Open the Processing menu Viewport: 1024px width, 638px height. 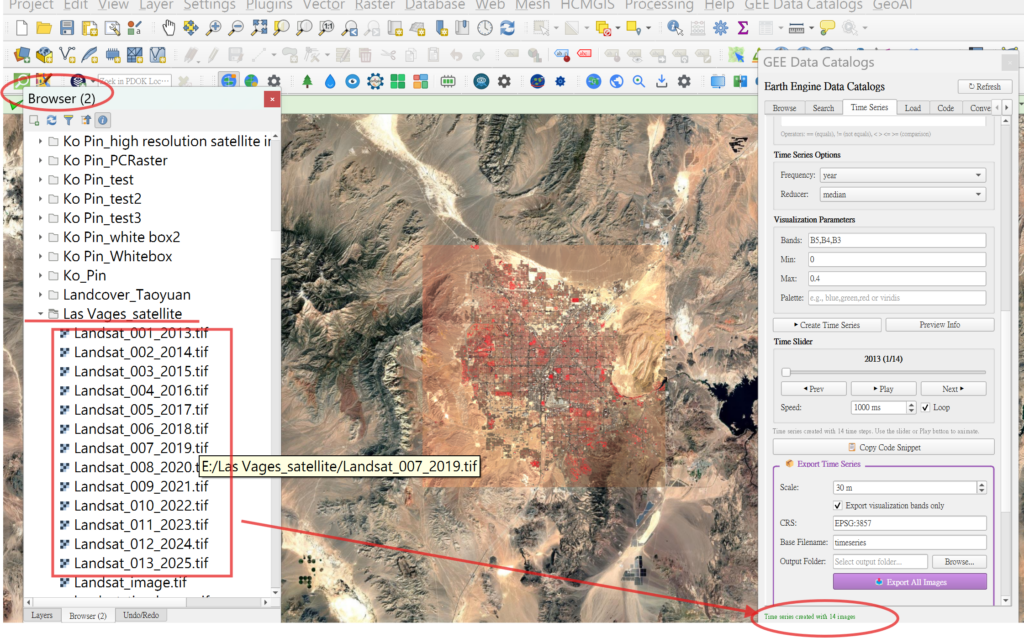pyautogui.click(x=659, y=6)
